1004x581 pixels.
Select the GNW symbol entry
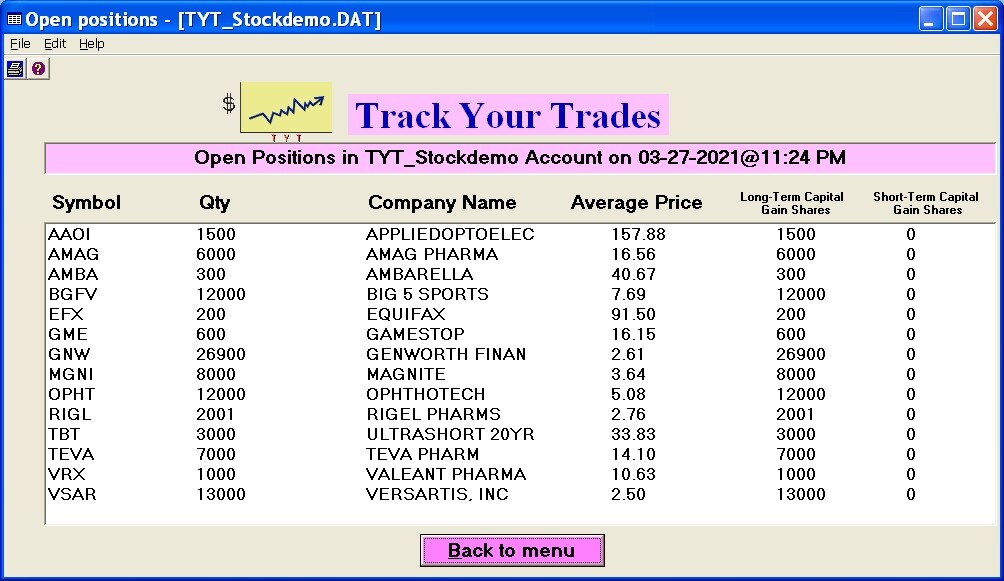[69, 354]
